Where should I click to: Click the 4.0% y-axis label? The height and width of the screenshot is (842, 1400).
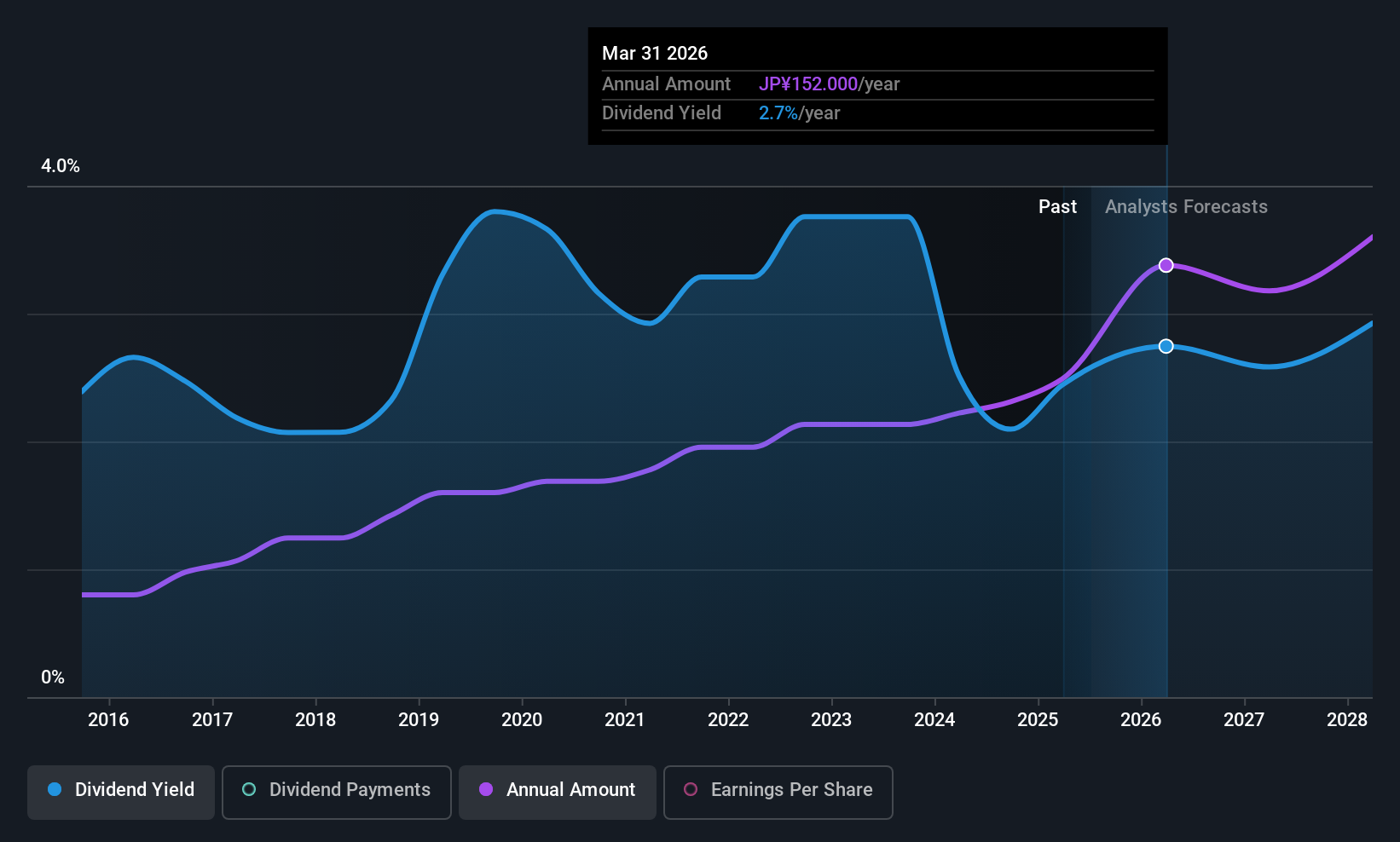point(61,166)
